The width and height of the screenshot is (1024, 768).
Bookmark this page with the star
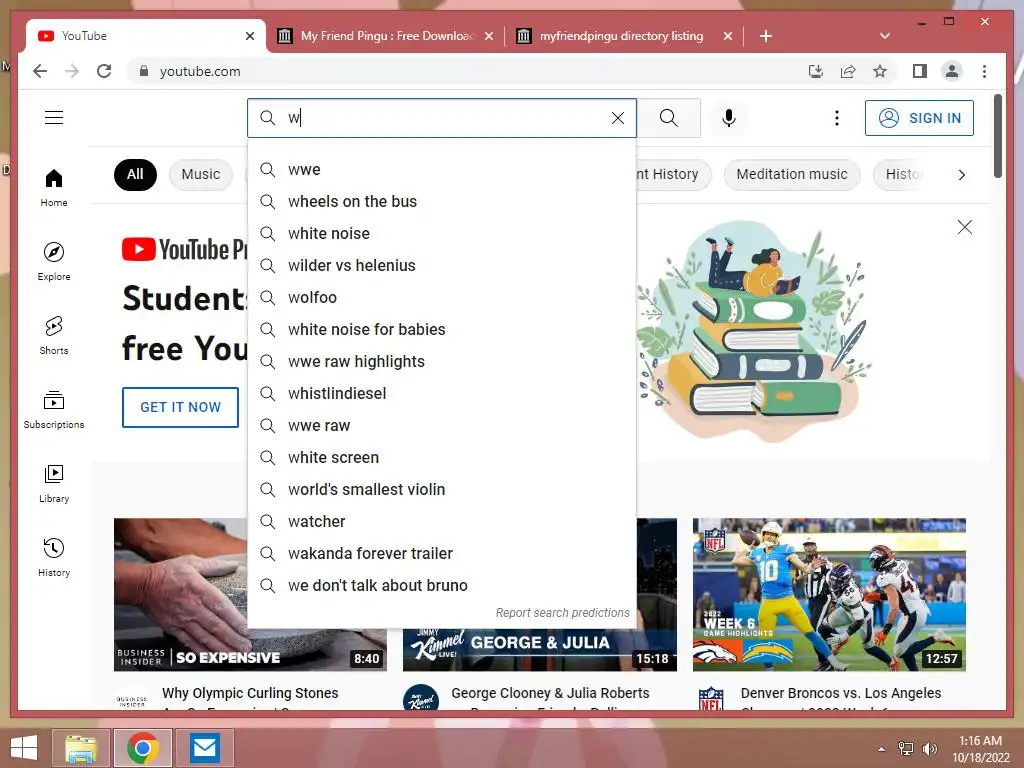coord(880,71)
